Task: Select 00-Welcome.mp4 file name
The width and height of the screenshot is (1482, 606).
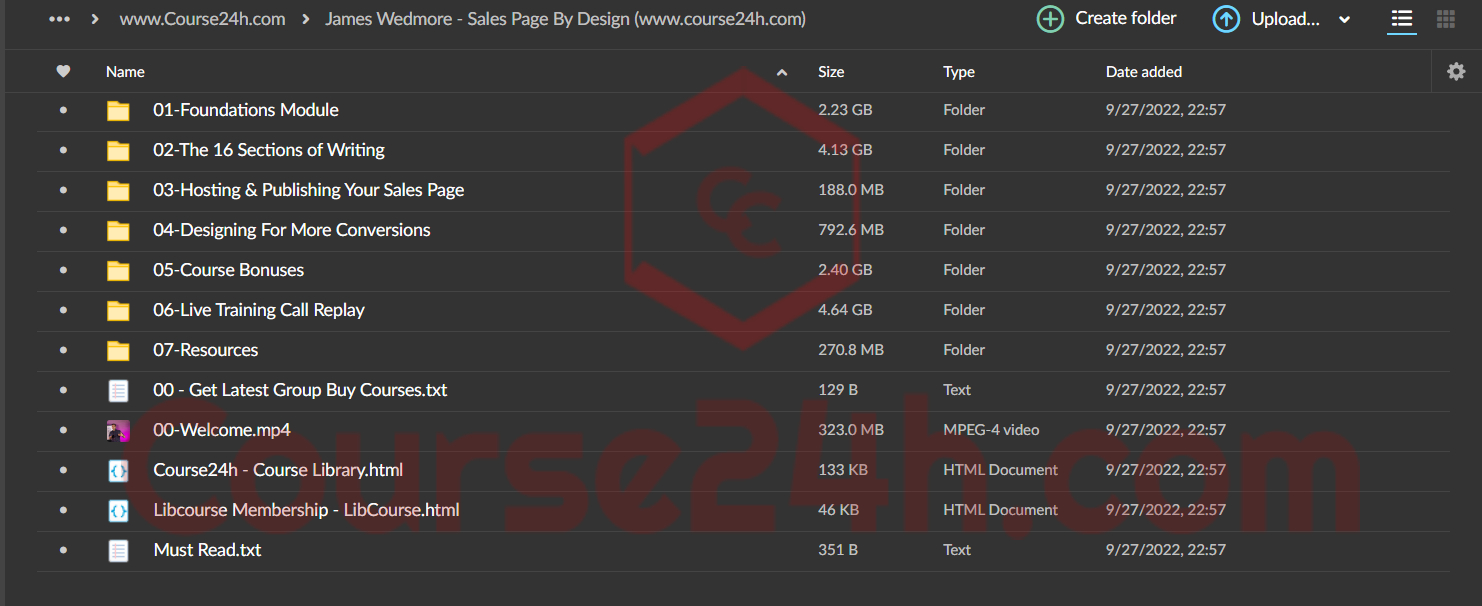Action: click(222, 430)
